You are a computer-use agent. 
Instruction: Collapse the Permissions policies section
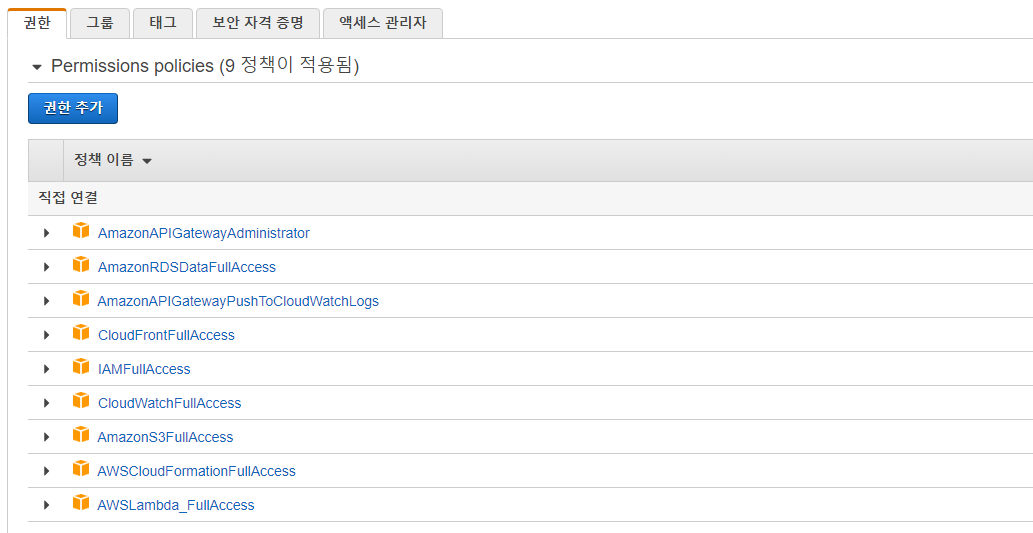[37, 67]
